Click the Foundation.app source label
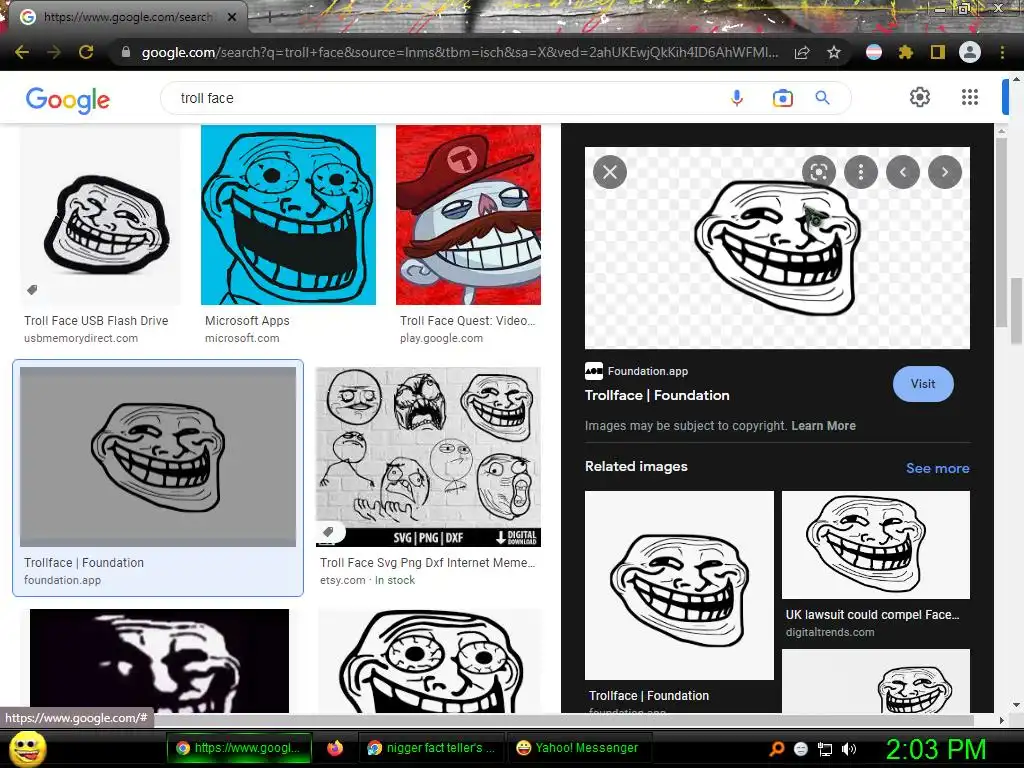 (x=648, y=371)
